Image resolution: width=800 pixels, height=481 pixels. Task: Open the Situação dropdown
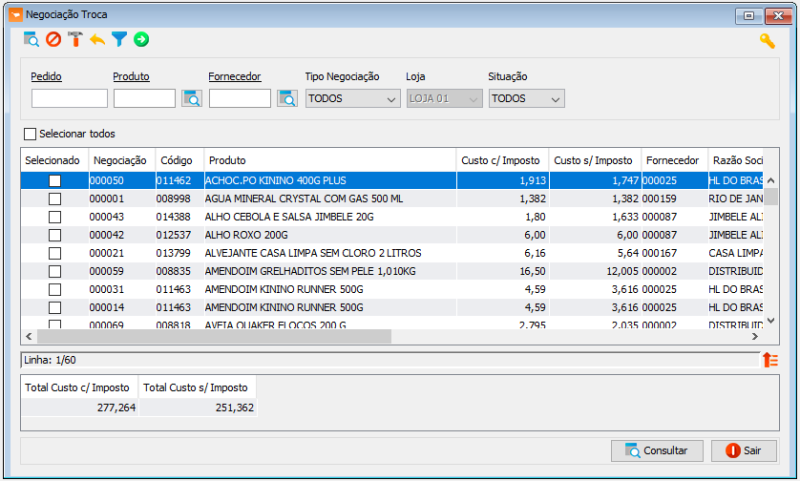coord(527,98)
